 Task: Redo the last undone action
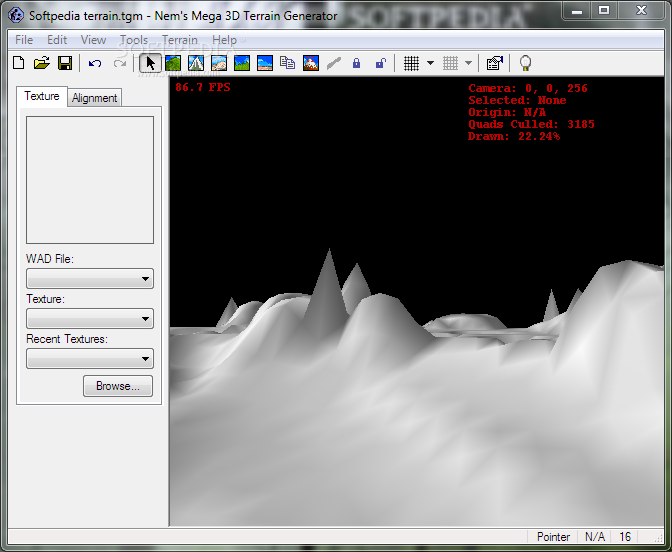pyautogui.click(x=120, y=63)
